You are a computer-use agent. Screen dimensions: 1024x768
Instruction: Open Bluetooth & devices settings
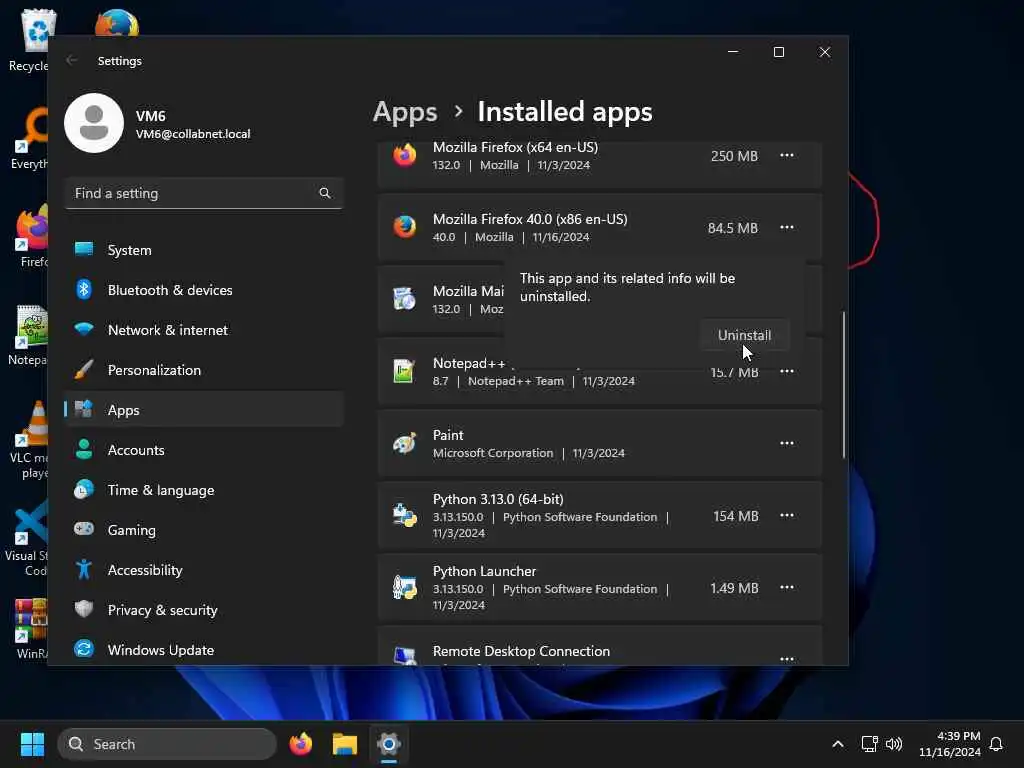[x=204, y=290]
